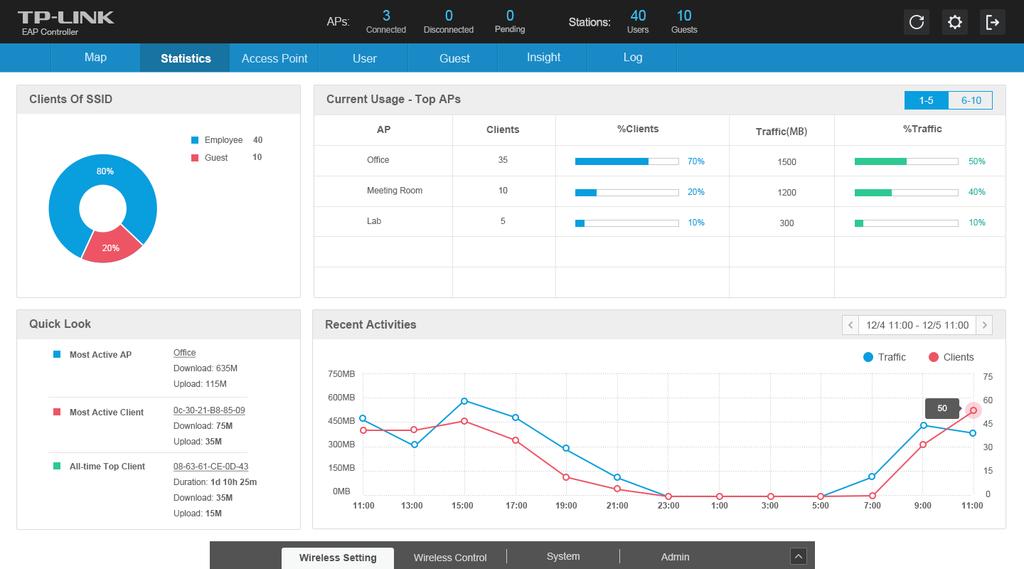This screenshot has width=1024, height=569.
Task: Click the Traffic(MB) column header
Action: (781, 131)
